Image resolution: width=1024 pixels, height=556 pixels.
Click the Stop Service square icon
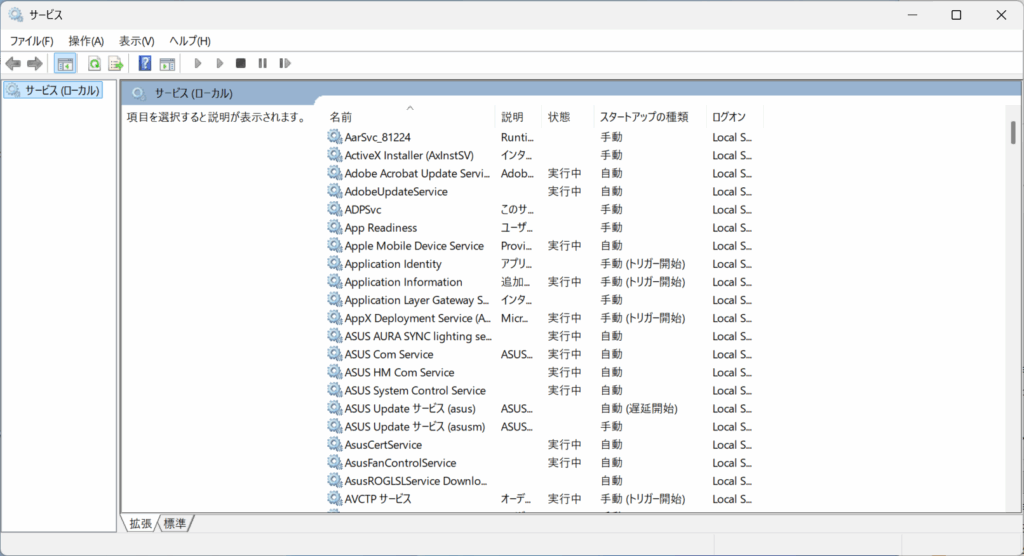tap(240, 63)
